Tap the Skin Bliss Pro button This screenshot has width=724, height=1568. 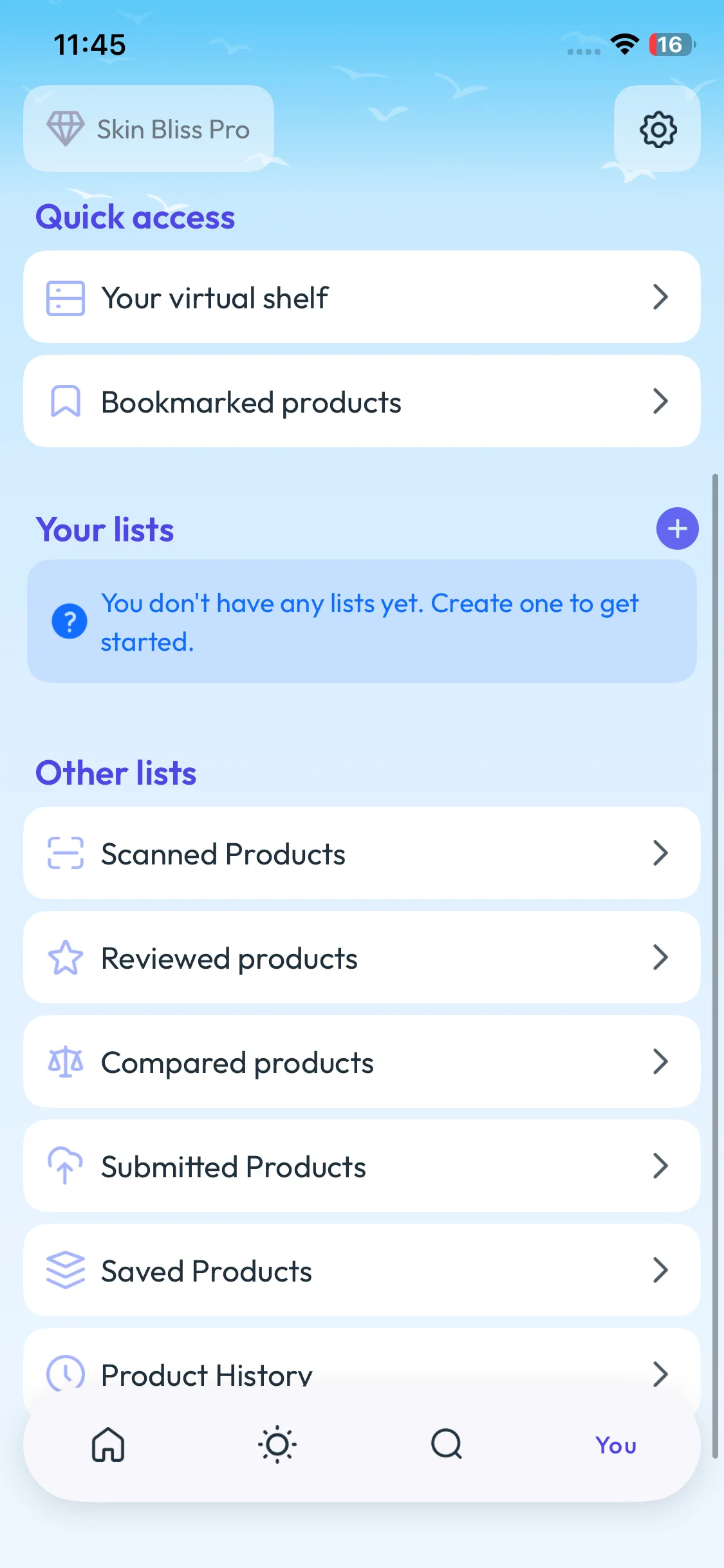point(149,129)
